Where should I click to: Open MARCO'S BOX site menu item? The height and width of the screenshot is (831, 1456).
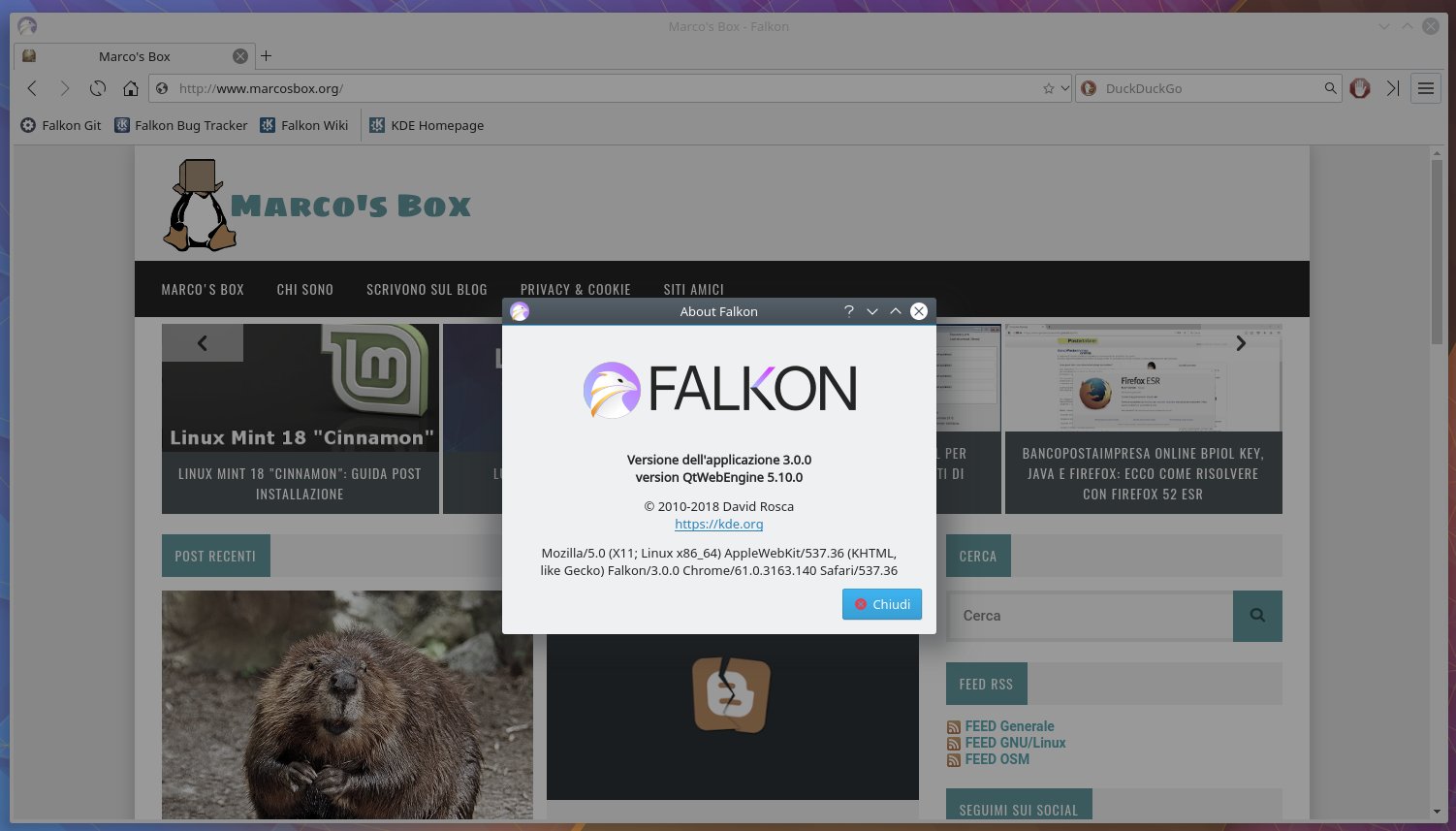click(x=203, y=290)
